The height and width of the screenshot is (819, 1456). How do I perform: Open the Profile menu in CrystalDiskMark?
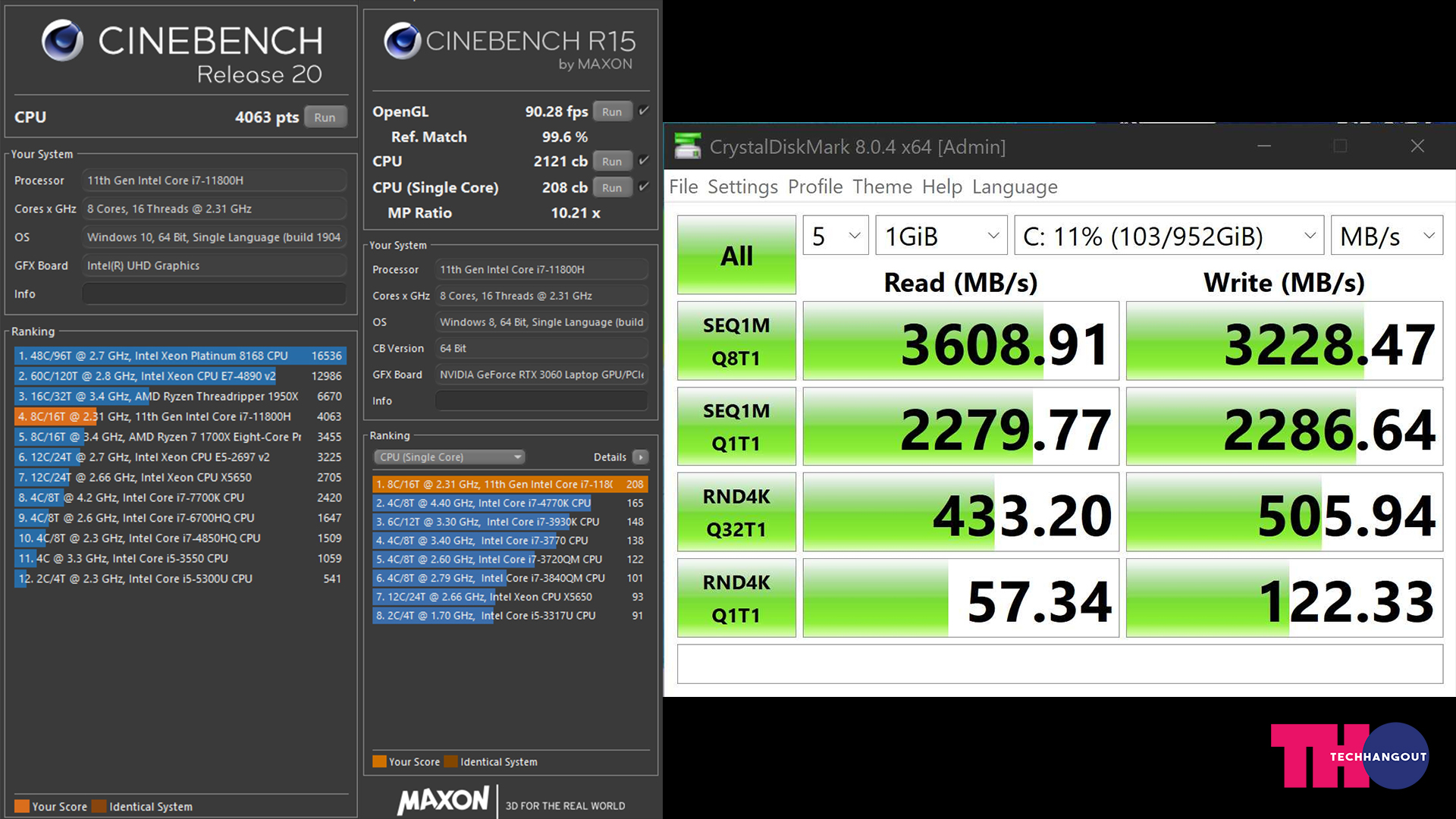[815, 187]
